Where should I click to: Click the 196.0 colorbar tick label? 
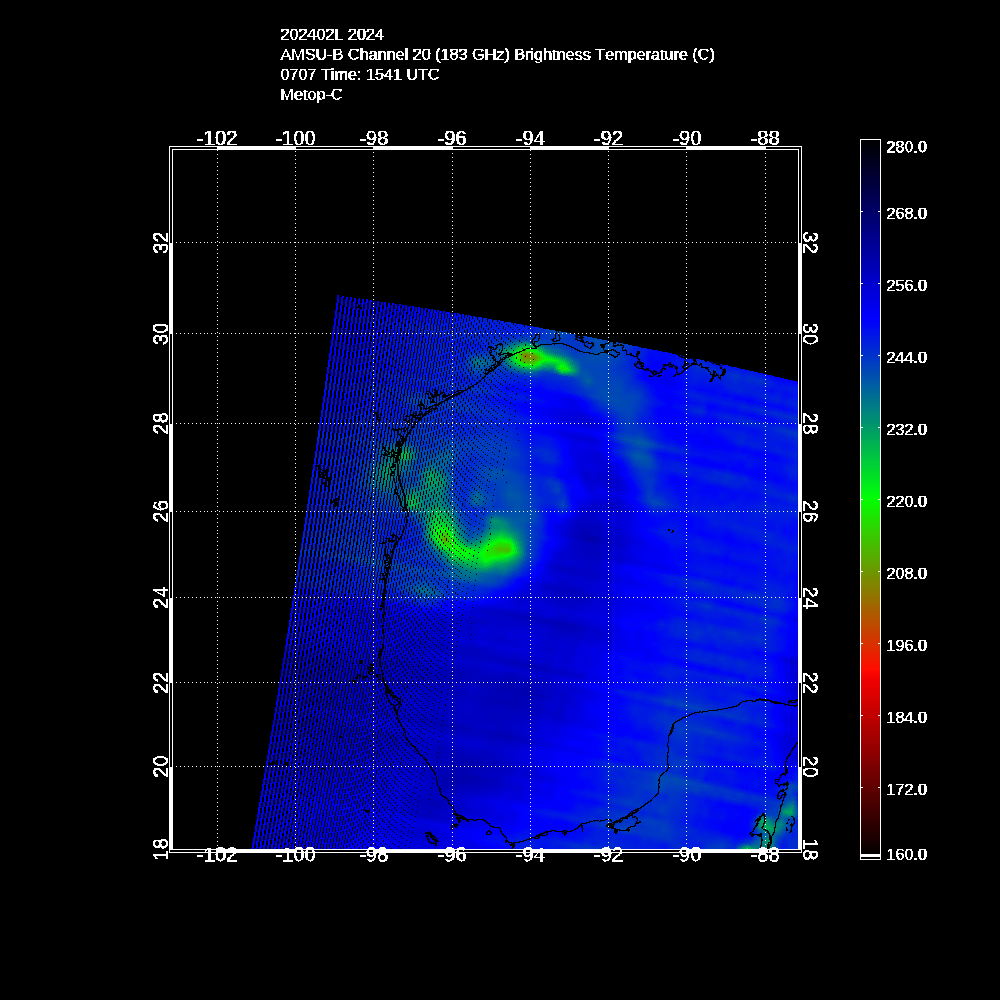click(x=907, y=645)
